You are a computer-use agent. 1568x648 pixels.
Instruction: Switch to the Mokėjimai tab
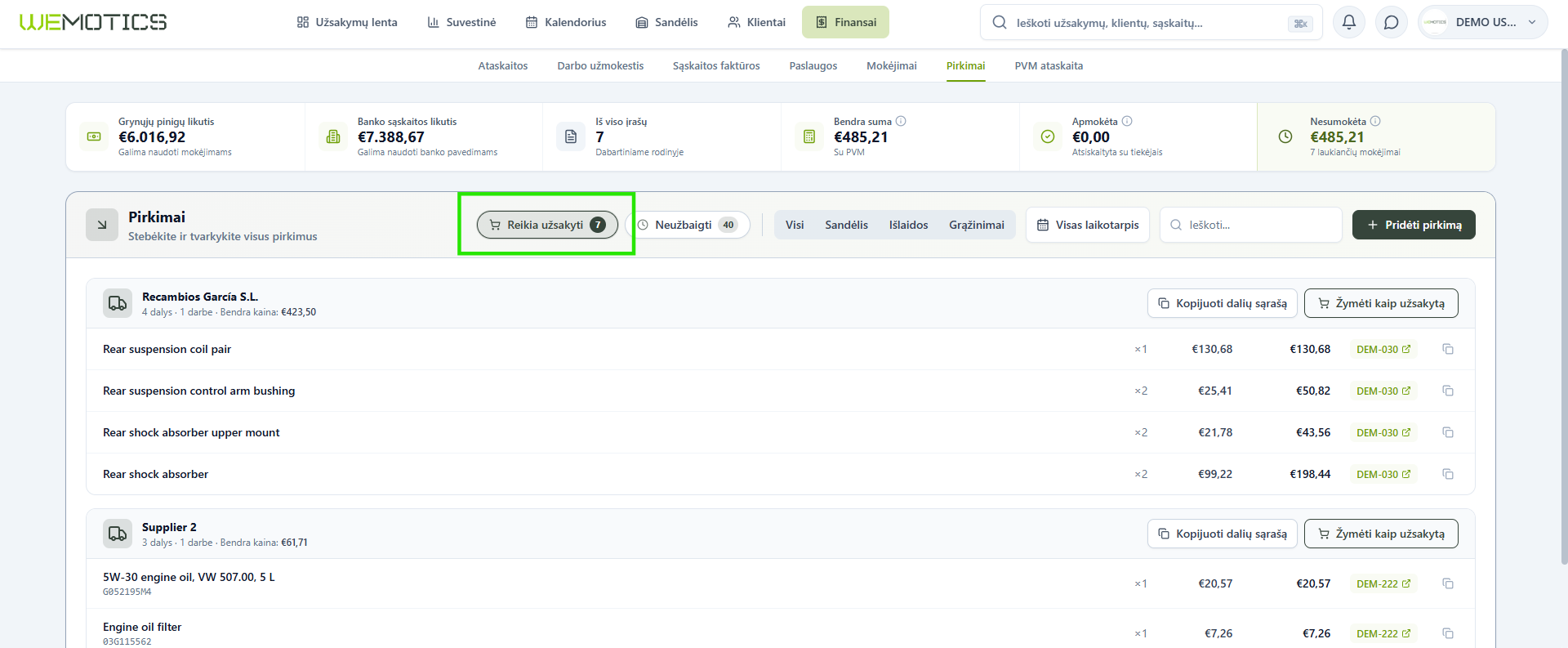pos(892,66)
